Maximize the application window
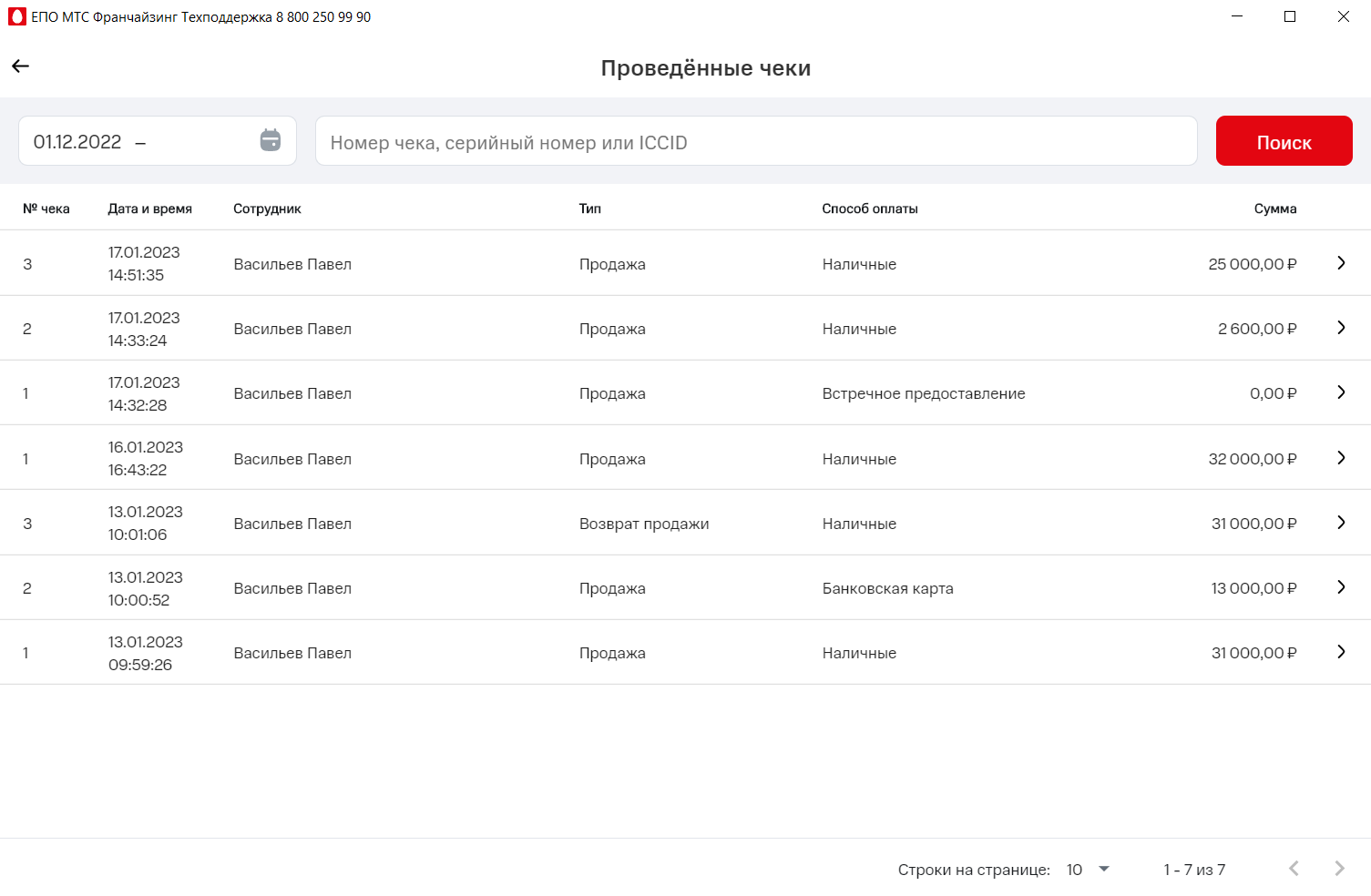This screenshot has width=1371, height=896. click(1290, 16)
